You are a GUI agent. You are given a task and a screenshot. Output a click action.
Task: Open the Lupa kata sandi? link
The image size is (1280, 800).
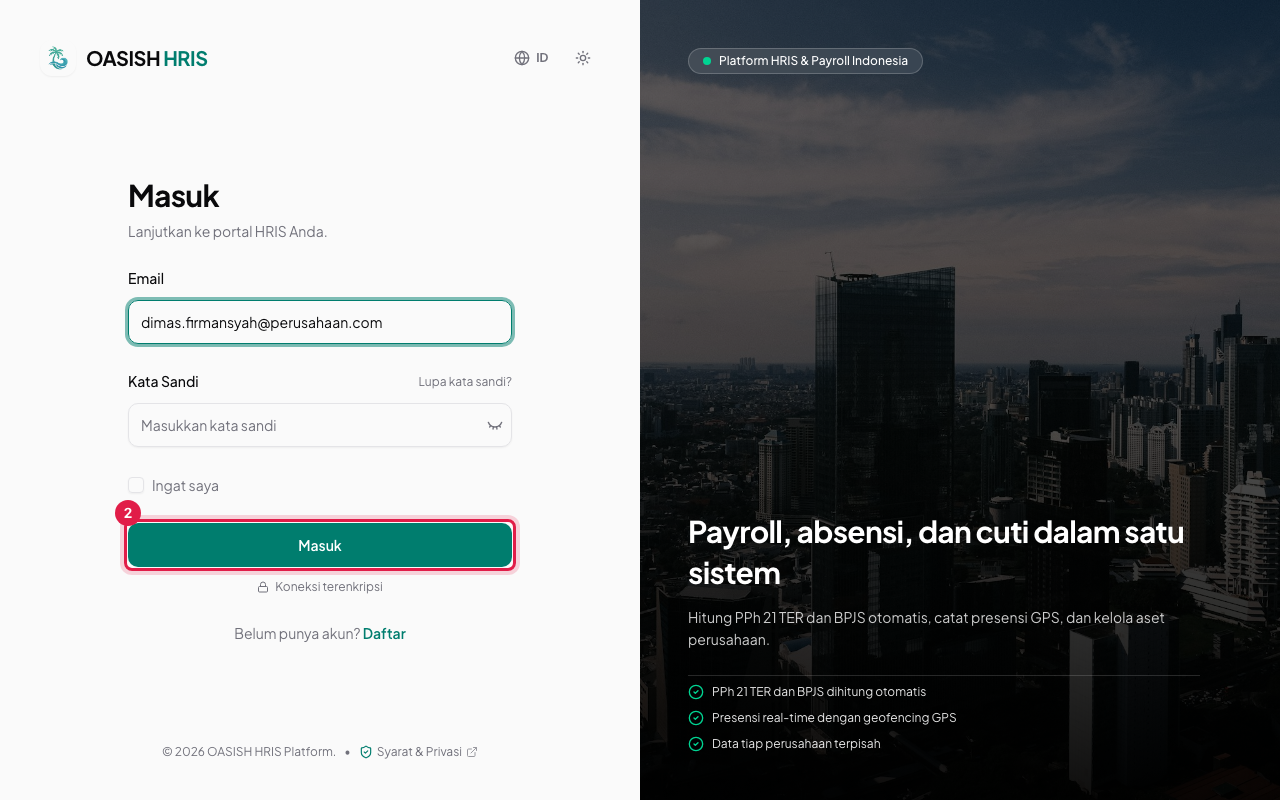[465, 382]
